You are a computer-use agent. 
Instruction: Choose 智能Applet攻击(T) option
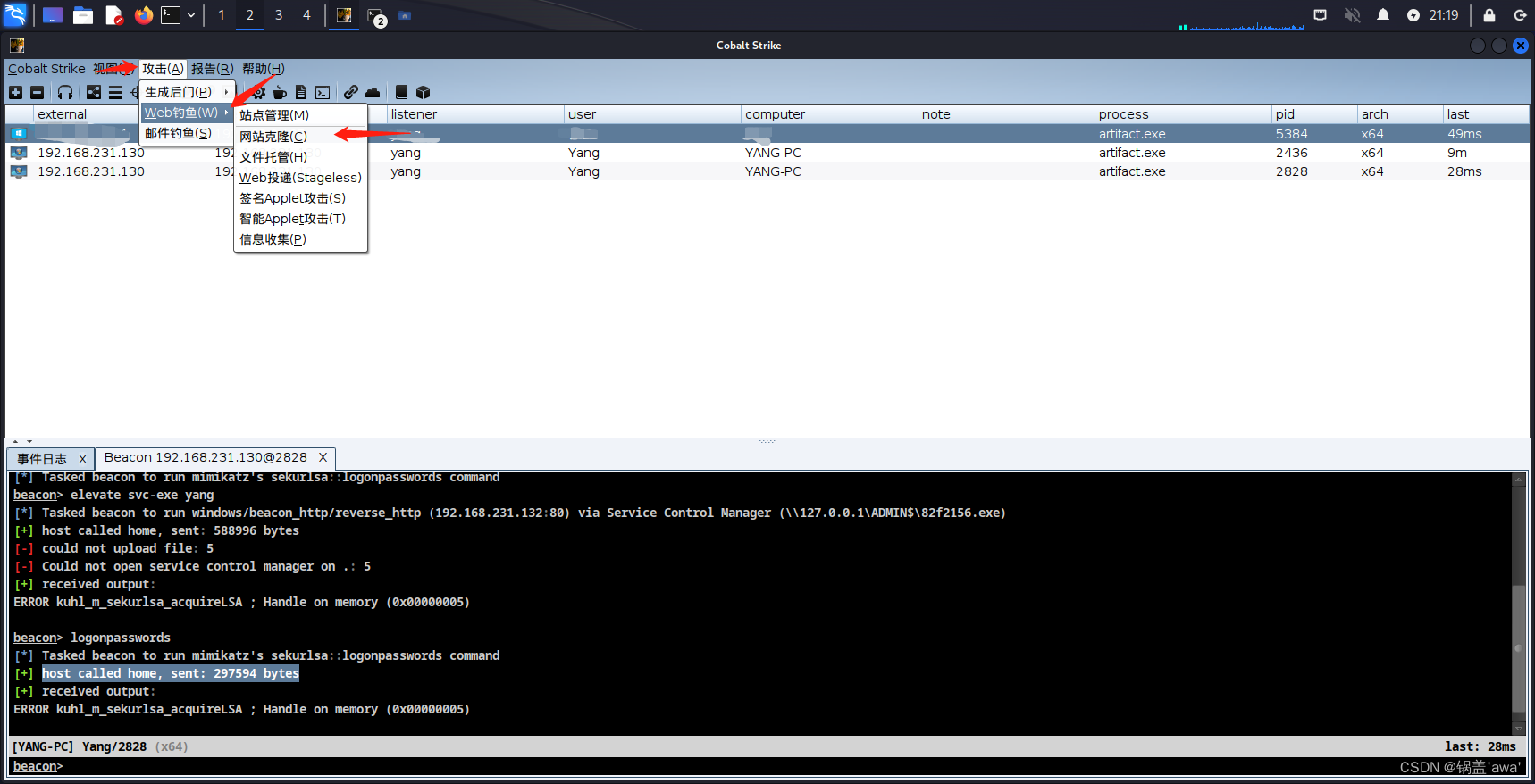[300, 219]
